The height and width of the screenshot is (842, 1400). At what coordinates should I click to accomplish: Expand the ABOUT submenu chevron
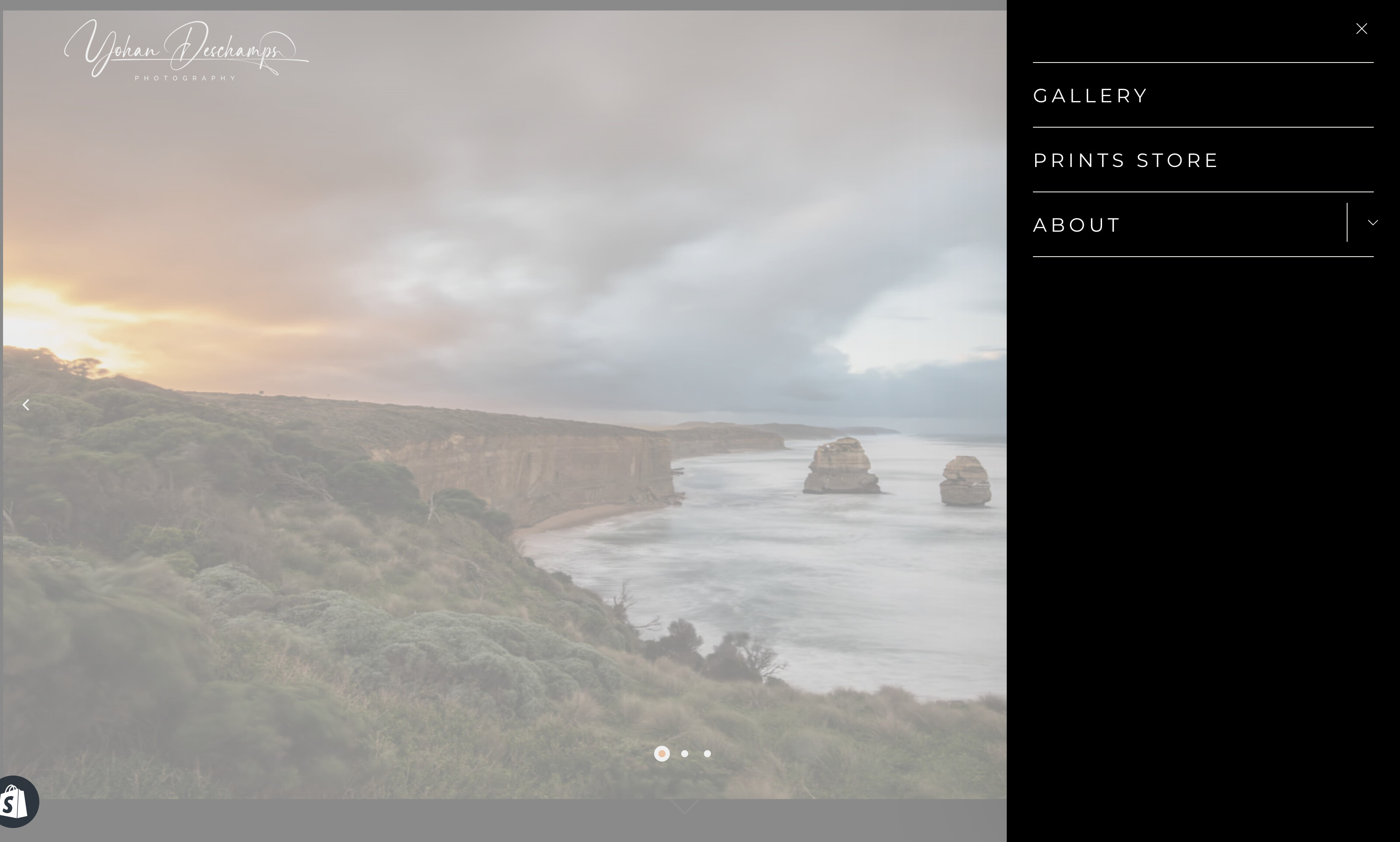click(x=1372, y=223)
